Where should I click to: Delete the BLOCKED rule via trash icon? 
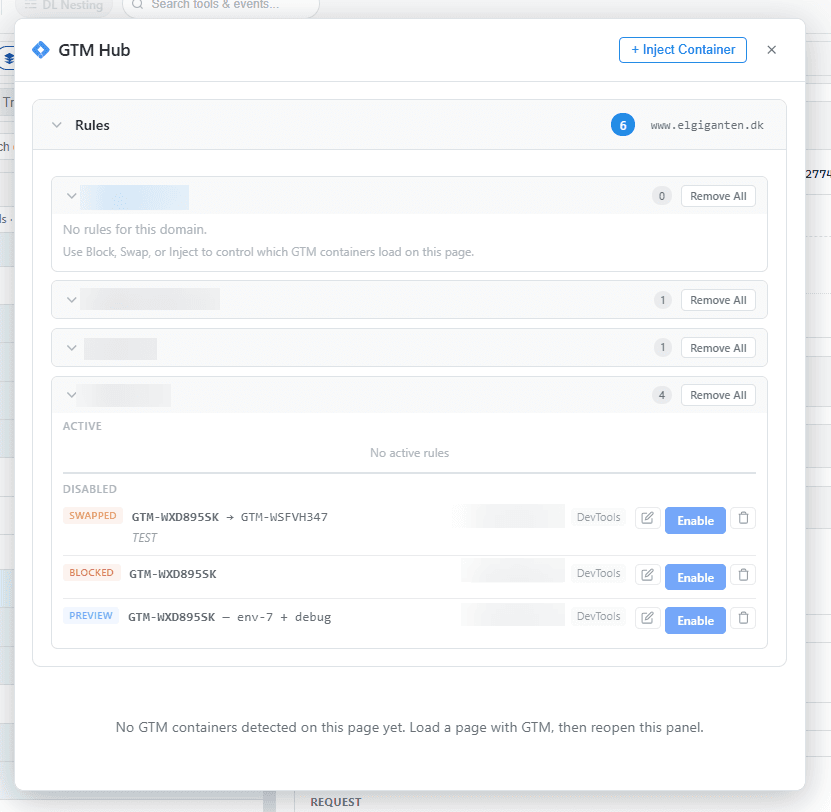pyautogui.click(x=743, y=575)
